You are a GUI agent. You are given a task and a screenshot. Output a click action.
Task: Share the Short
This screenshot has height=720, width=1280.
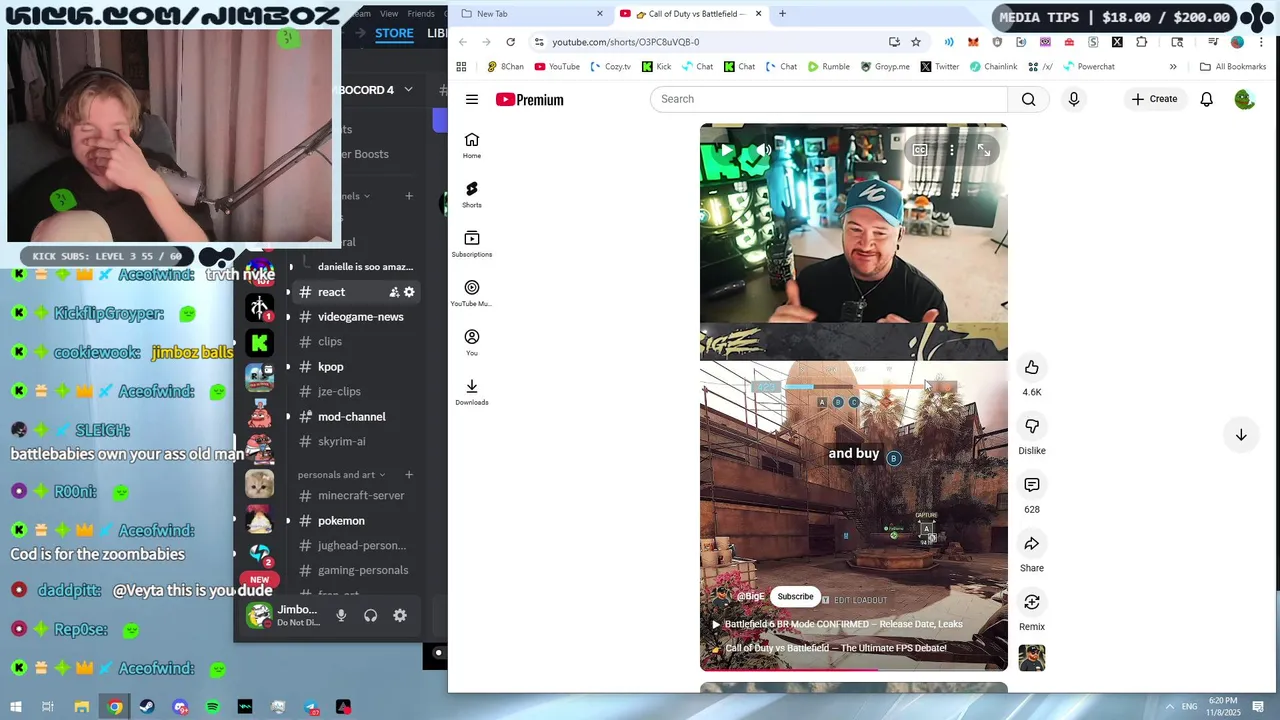pos(1032,543)
